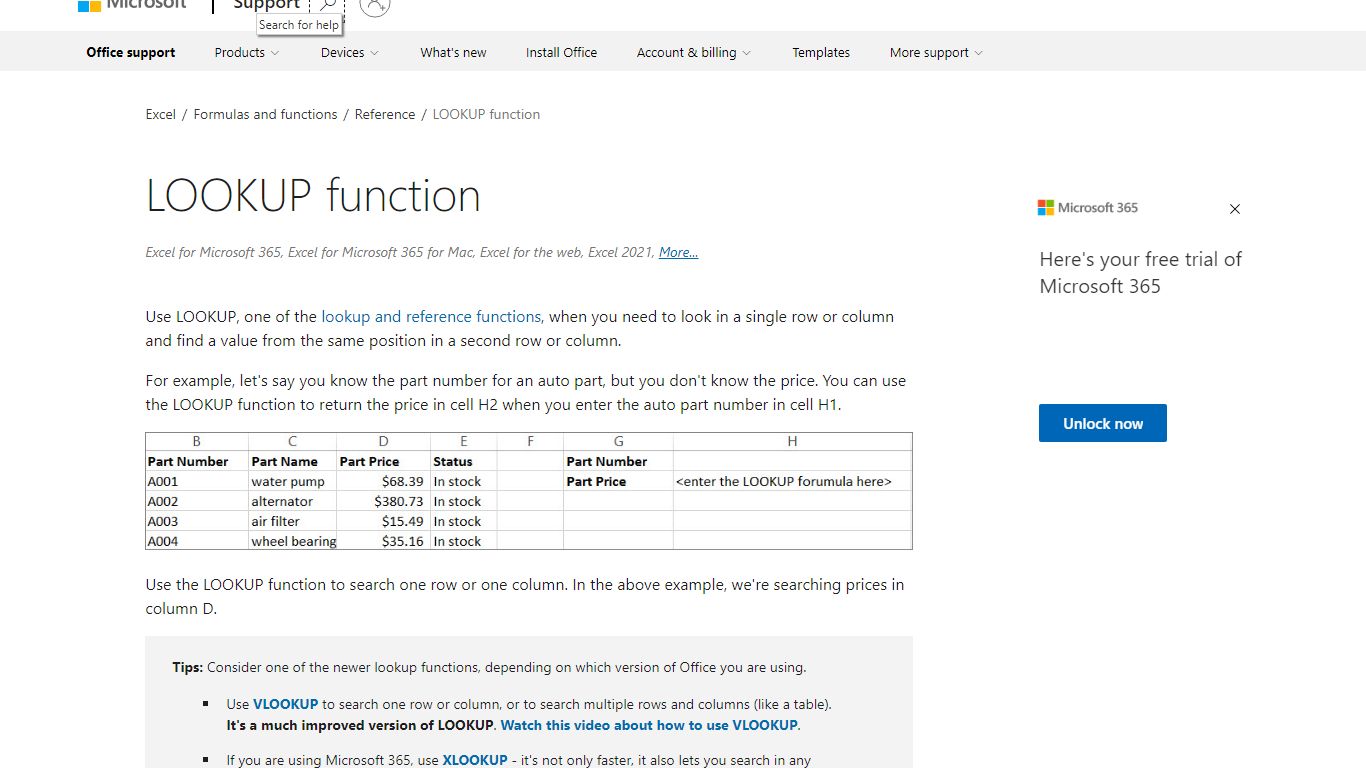Go to Office support home

coord(131,53)
